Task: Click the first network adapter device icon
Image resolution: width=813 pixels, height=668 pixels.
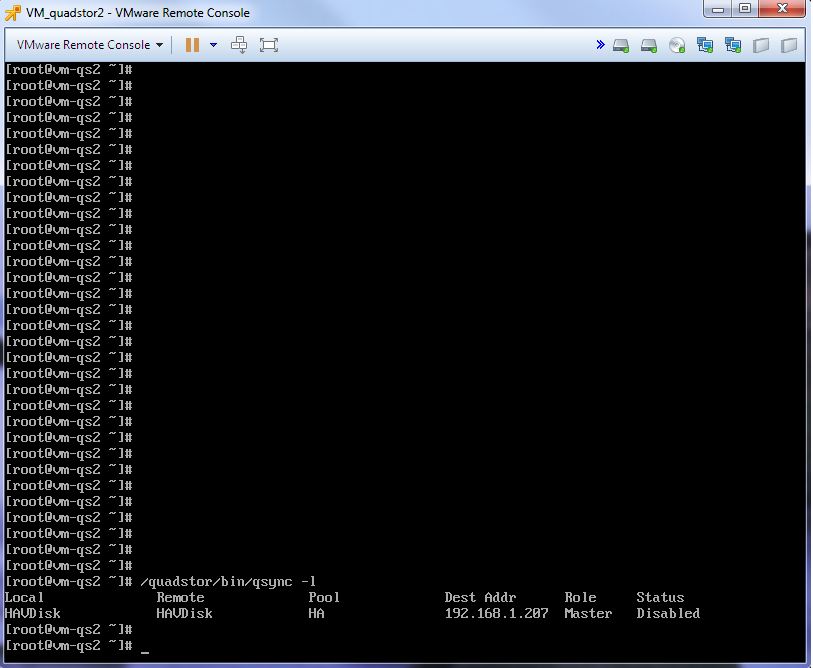Action: pos(705,46)
